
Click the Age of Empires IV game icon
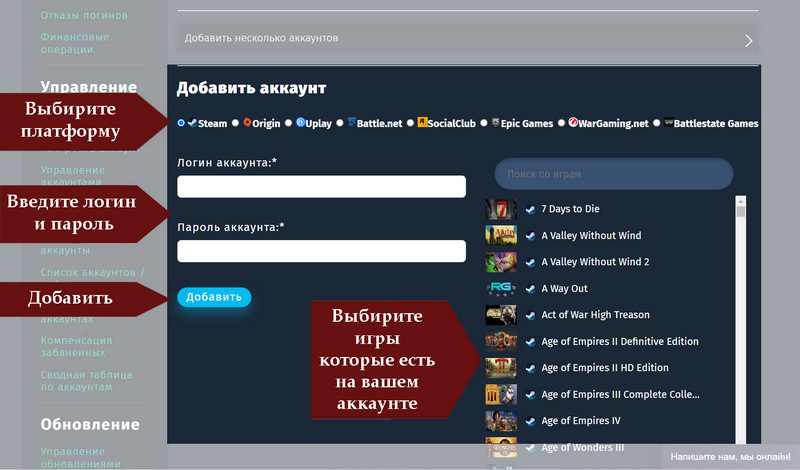[x=501, y=421]
